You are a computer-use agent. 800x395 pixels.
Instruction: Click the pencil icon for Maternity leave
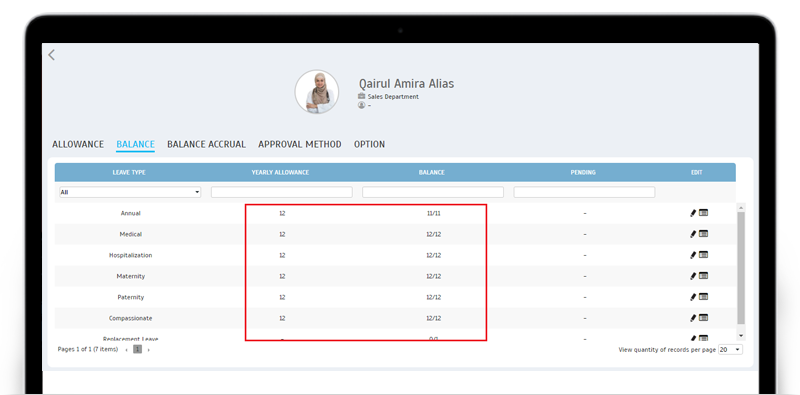click(693, 276)
